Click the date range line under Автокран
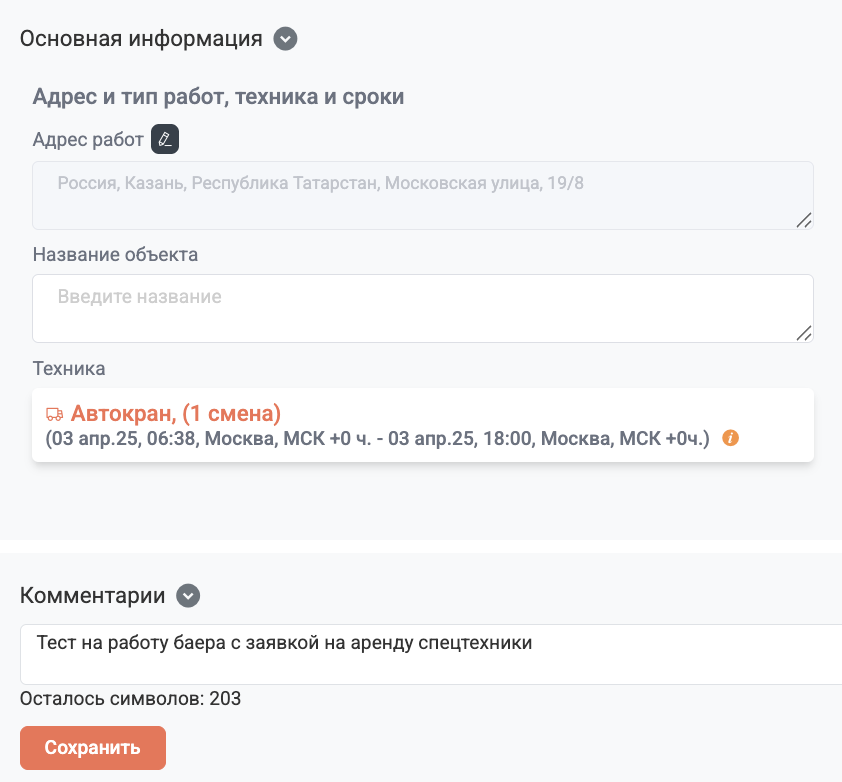This screenshot has width=842, height=782. (378, 439)
